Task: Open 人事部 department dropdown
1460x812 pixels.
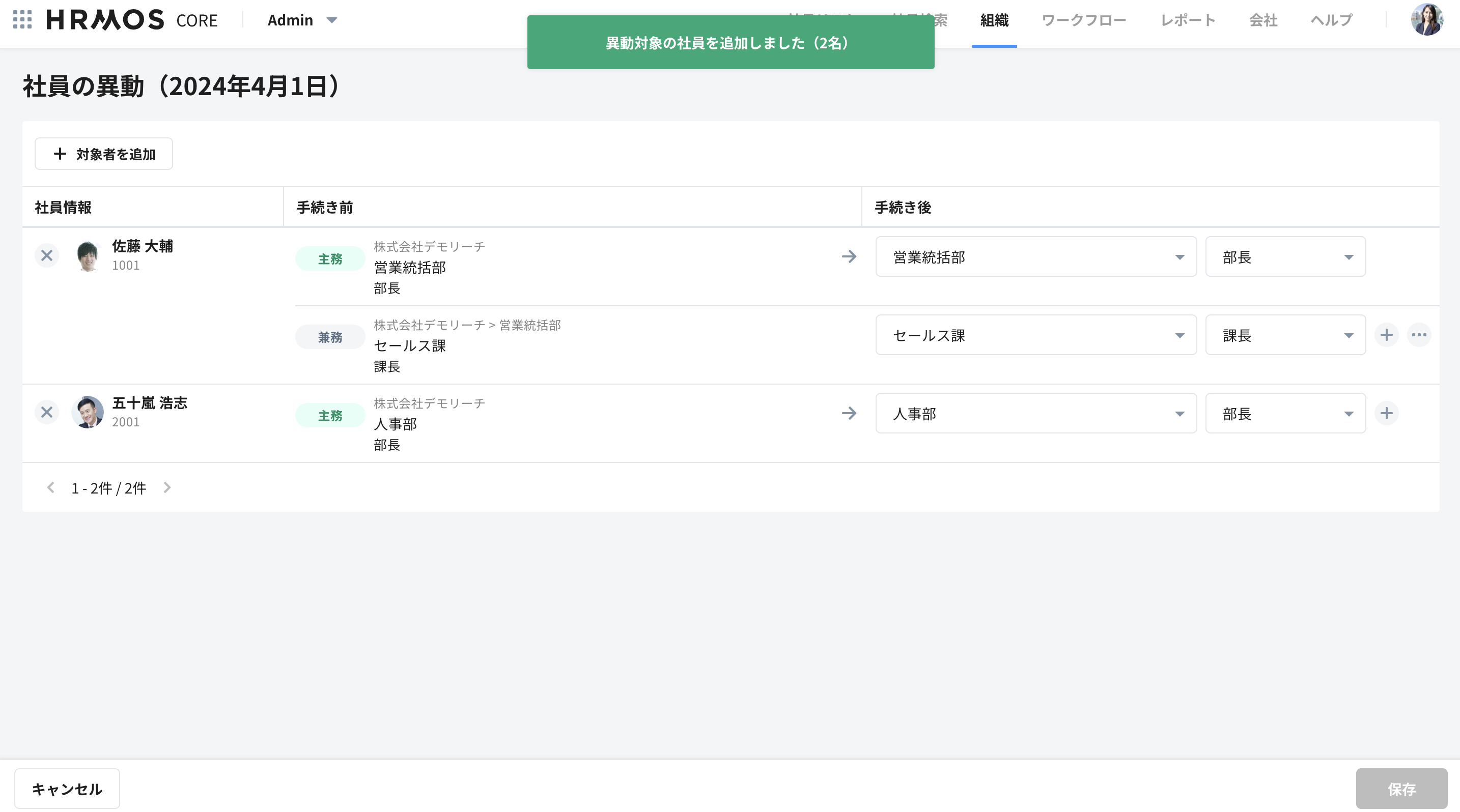Action: pos(1035,414)
